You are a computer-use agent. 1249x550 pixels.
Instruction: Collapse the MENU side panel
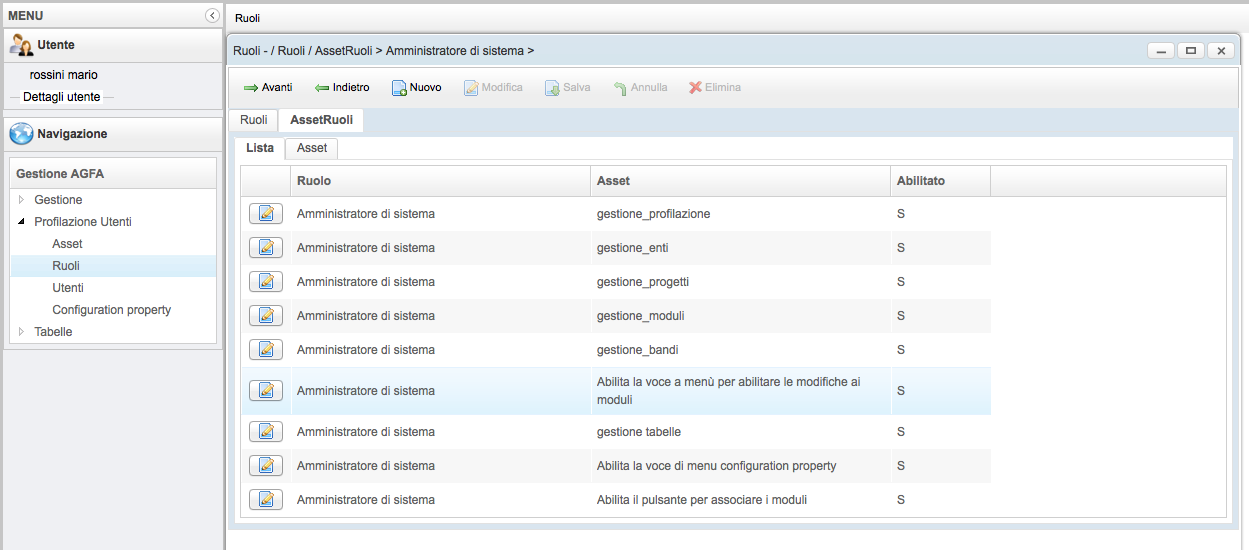[212, 16]
